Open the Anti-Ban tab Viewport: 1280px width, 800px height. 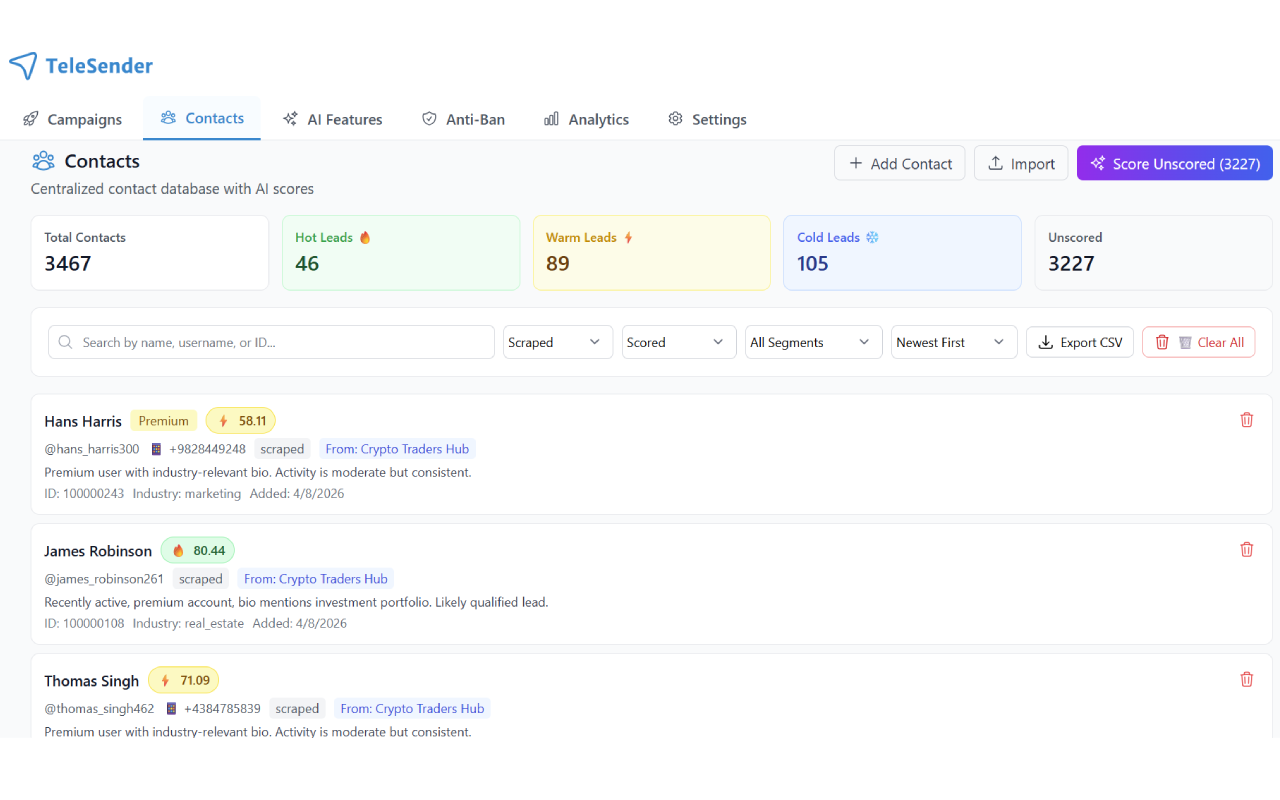[463, 119]
